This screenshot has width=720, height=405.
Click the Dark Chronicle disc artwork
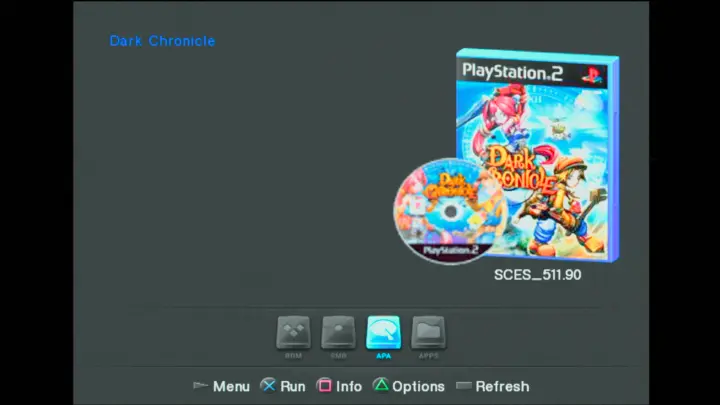coord(450,211)
